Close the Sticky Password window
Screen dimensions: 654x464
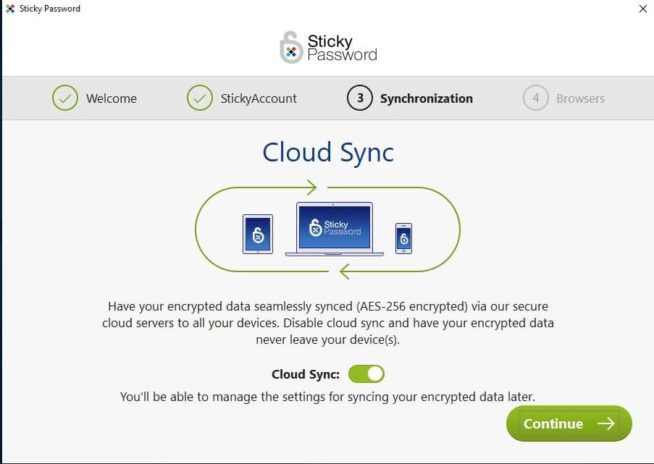(x=642, y=8)
